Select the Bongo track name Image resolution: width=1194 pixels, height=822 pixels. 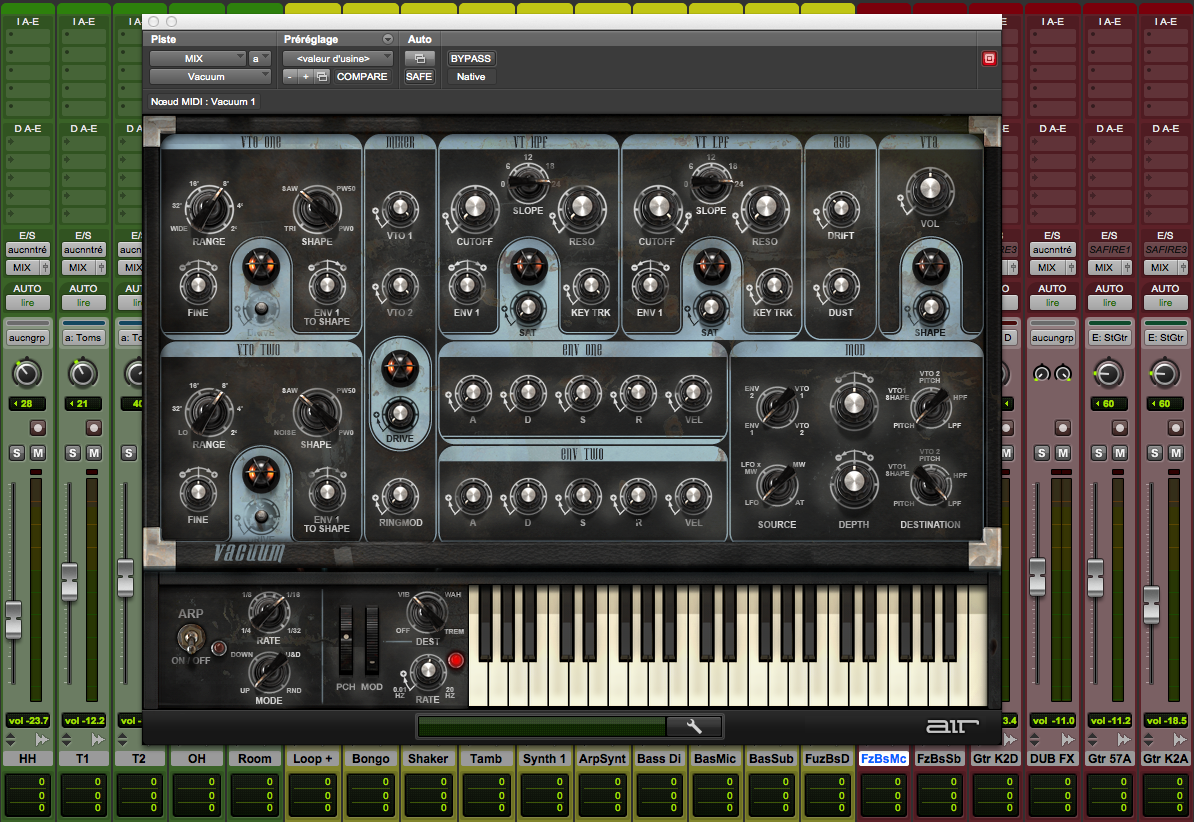click(x=371, y=759)
